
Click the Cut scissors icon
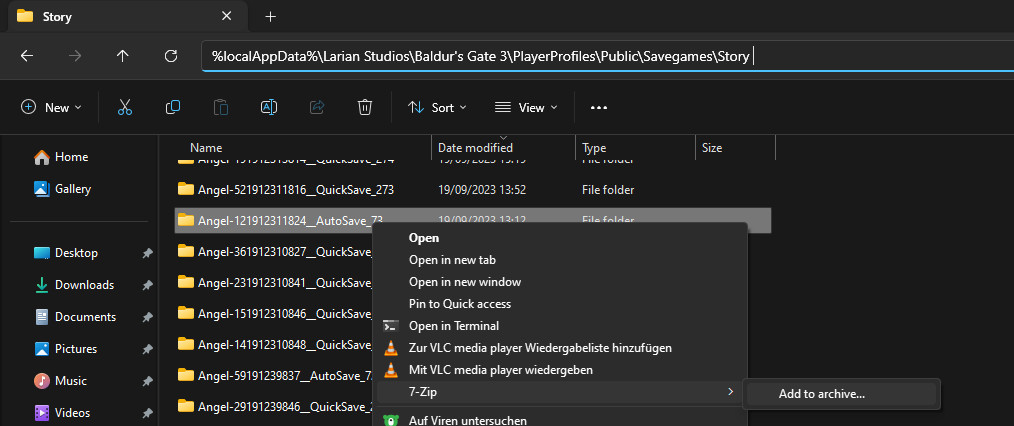click(x=125, y=107)
